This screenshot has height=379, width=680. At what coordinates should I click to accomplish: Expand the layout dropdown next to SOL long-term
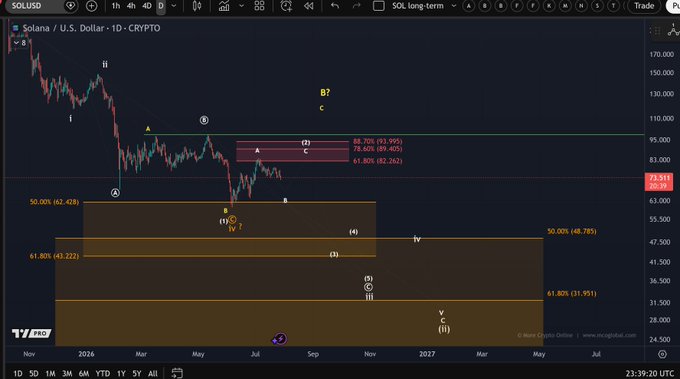coord(454,6)
